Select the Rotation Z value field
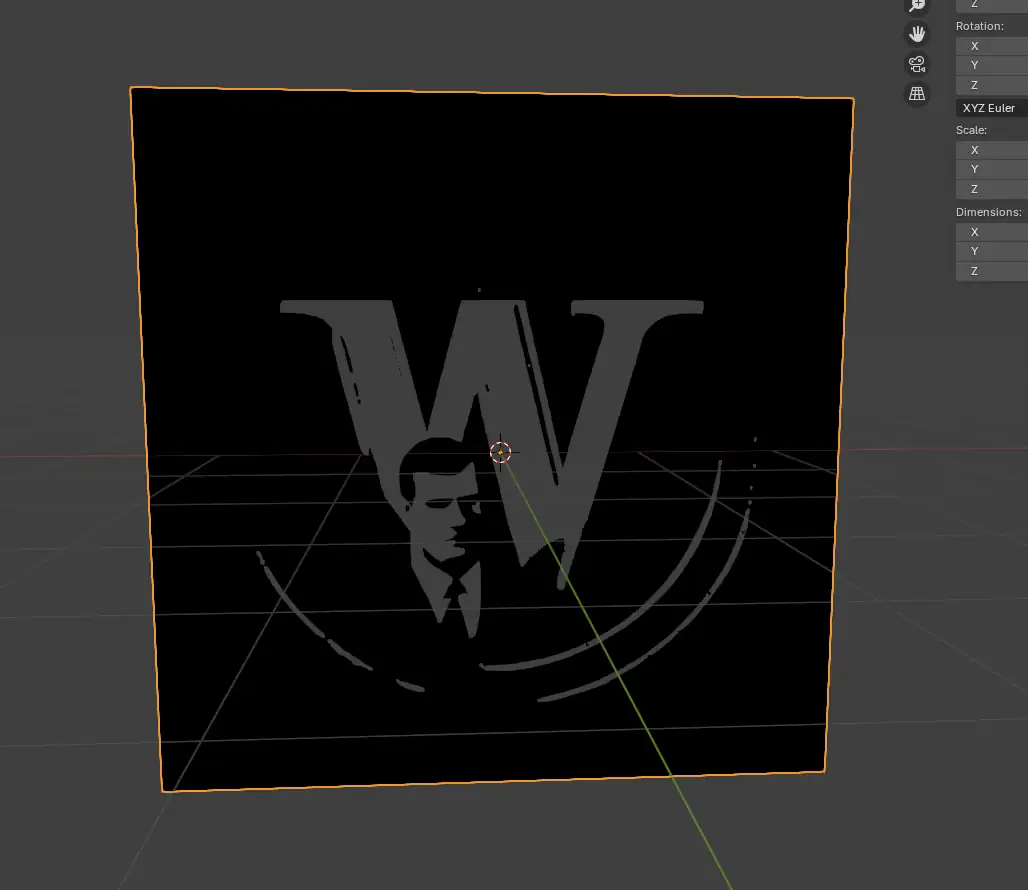This screenshot has height=890, width=1028. click(991, 85)
